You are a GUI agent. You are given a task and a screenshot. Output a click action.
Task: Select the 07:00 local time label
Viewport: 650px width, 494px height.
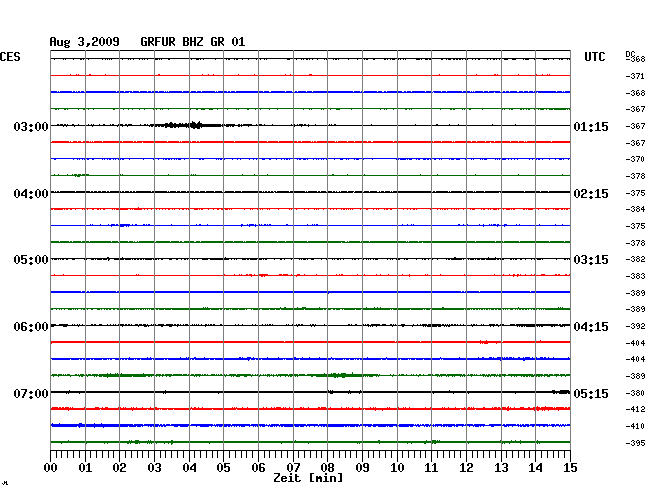click(x=31, y=393)
